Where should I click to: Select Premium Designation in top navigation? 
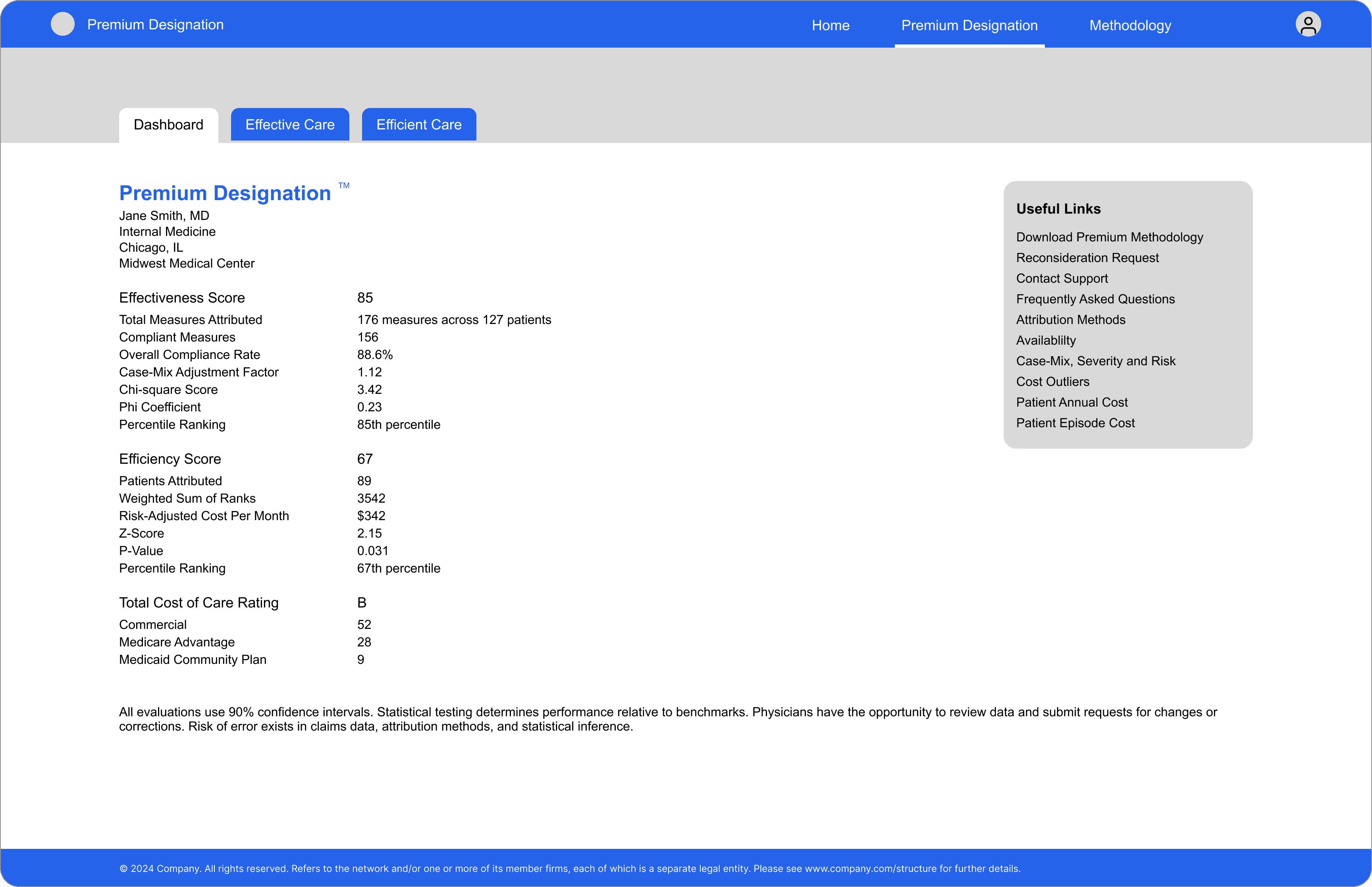click(x=969, y=25)
